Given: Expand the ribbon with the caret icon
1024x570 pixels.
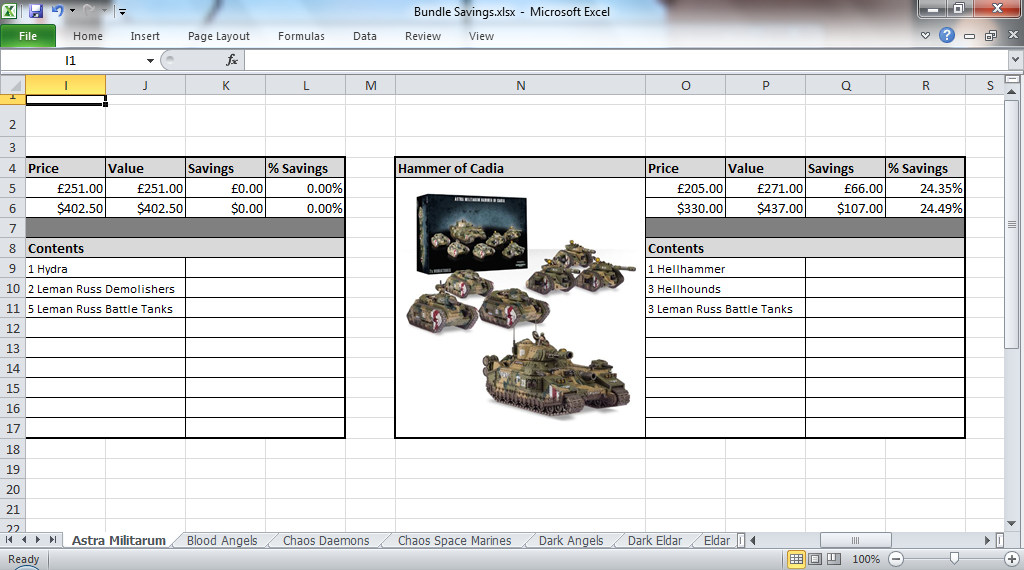Looking at the screenshot, I should click(925, 35).
